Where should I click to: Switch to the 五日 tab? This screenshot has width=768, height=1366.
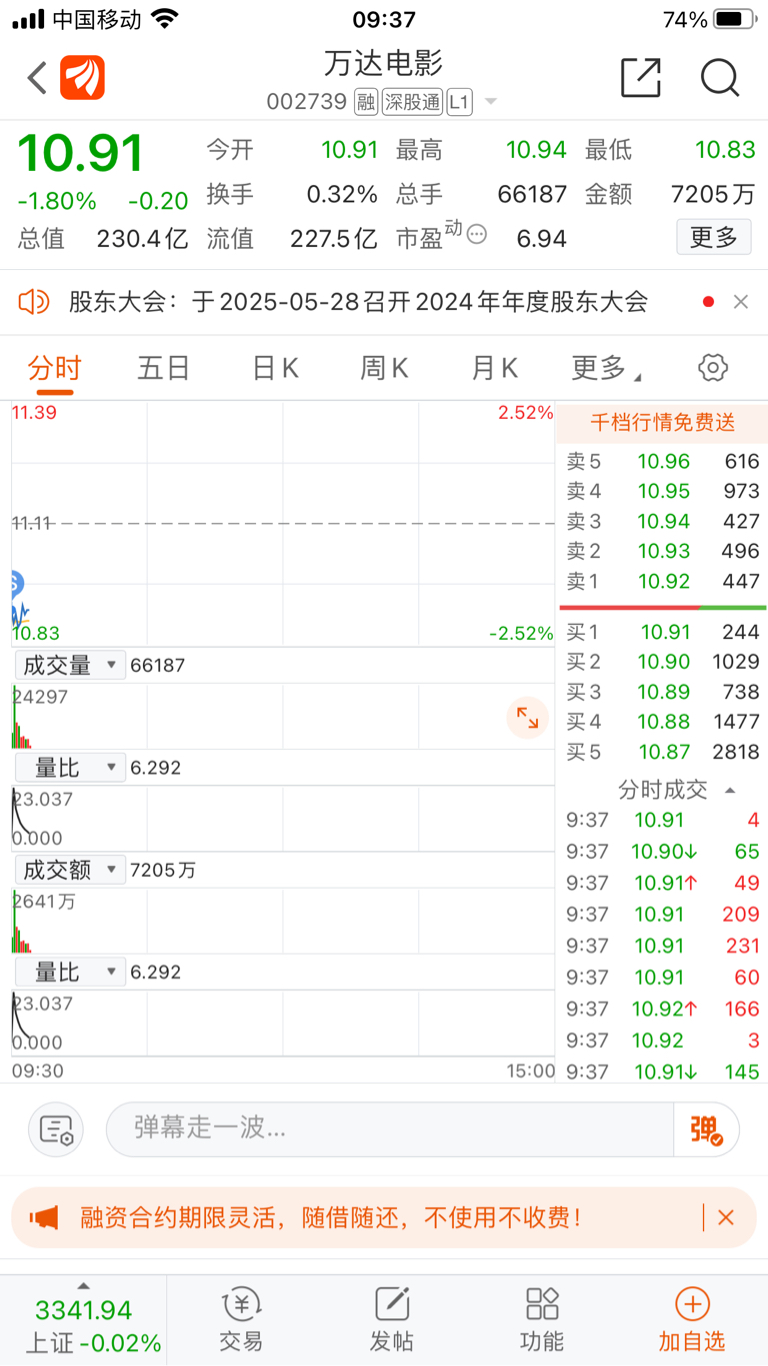[x=164, y=368]
